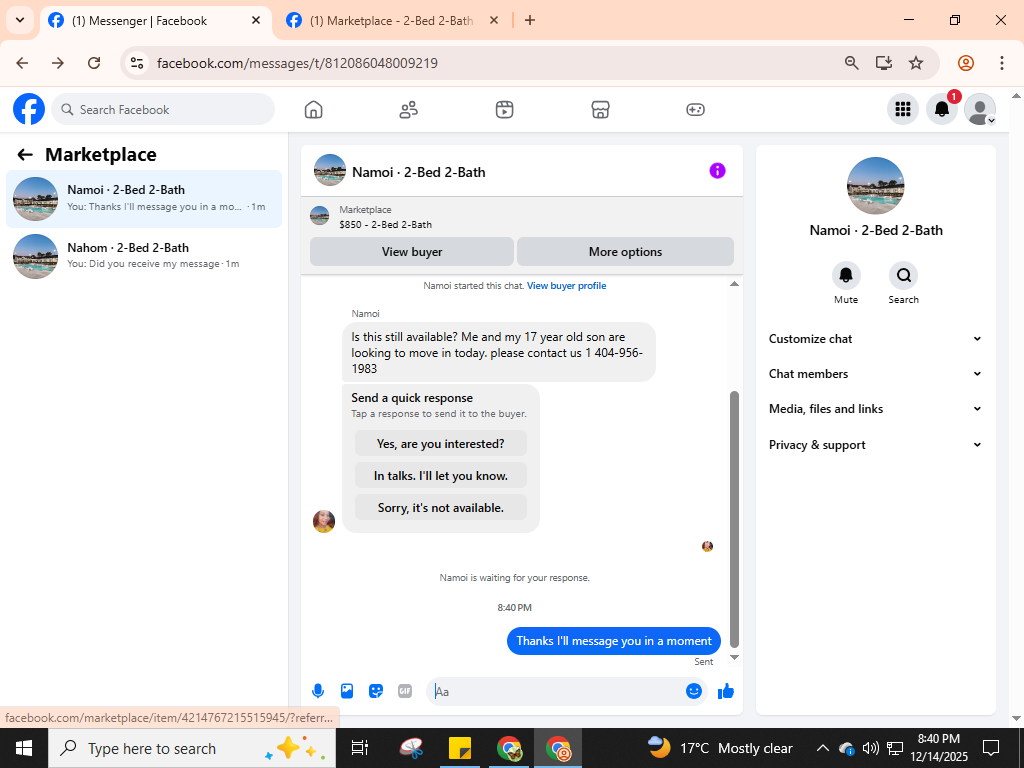Close the Marketplace browser tab
The image size is (1024, 768).
pyautogui.click(x=494, y=21)
